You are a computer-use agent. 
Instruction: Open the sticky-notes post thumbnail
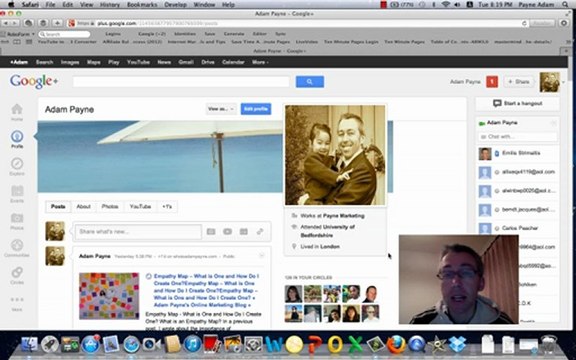tap(109, 296)
